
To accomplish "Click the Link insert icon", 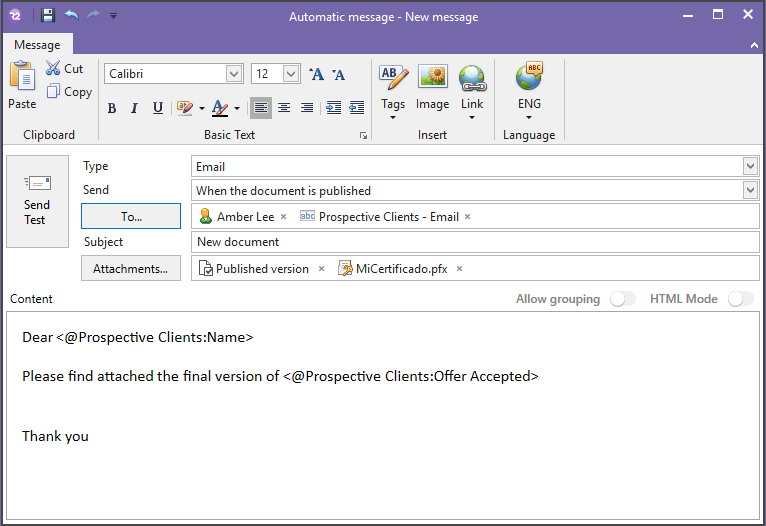I will pyautogui.click(x=472, y=78).
